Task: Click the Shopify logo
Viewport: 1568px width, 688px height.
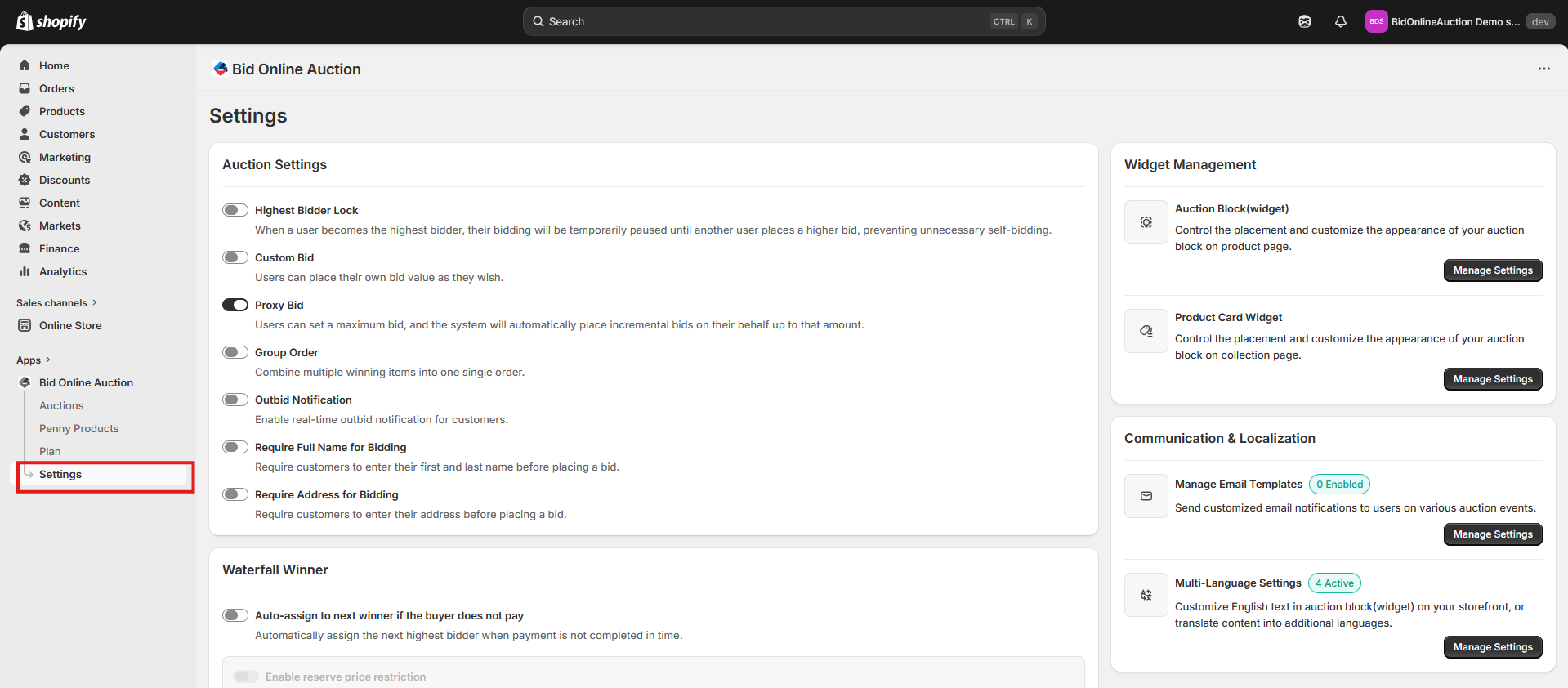Action: point(51,22)
